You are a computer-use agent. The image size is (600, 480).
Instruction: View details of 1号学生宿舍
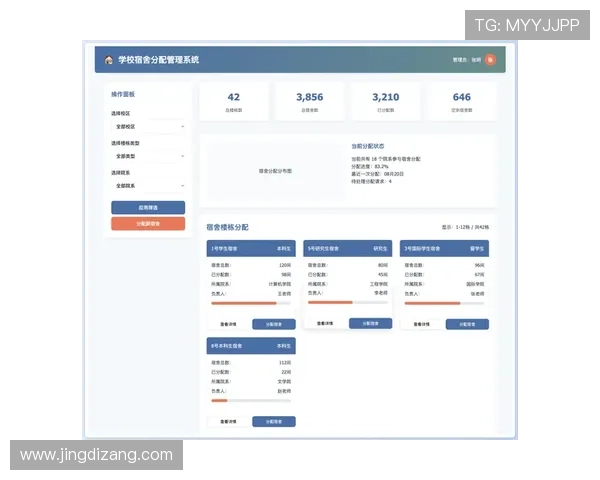[x=228, y=324]
